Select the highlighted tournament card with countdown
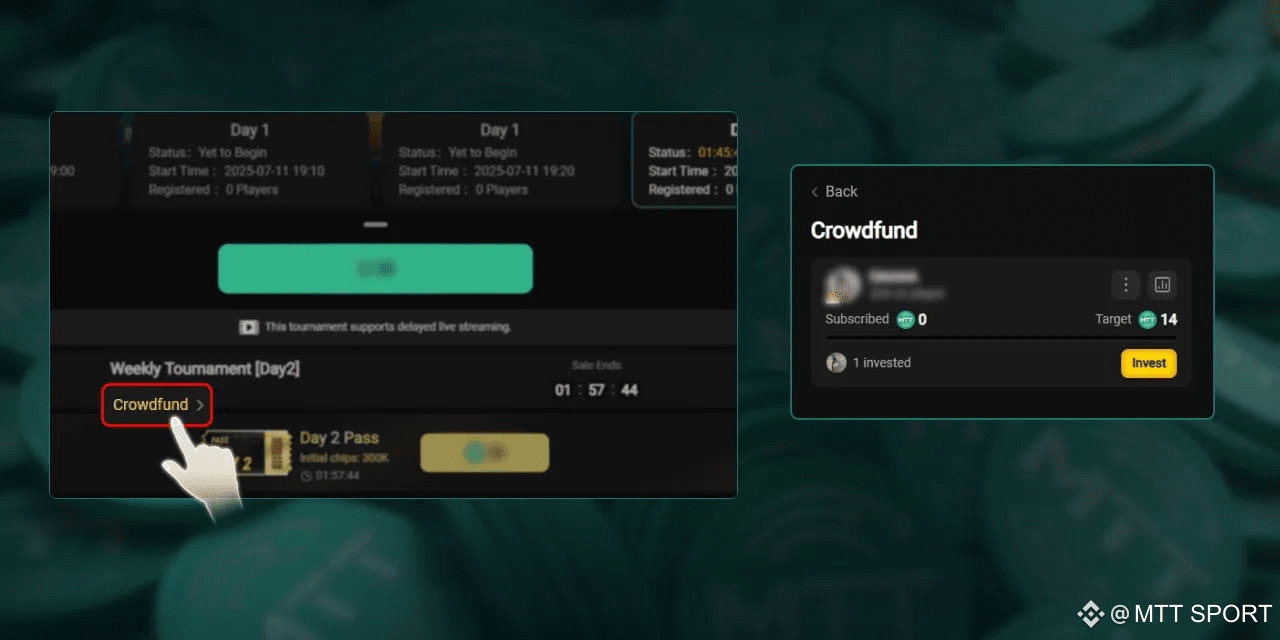This screenshot has width=1280, height=640. click(x=685, y=159)
